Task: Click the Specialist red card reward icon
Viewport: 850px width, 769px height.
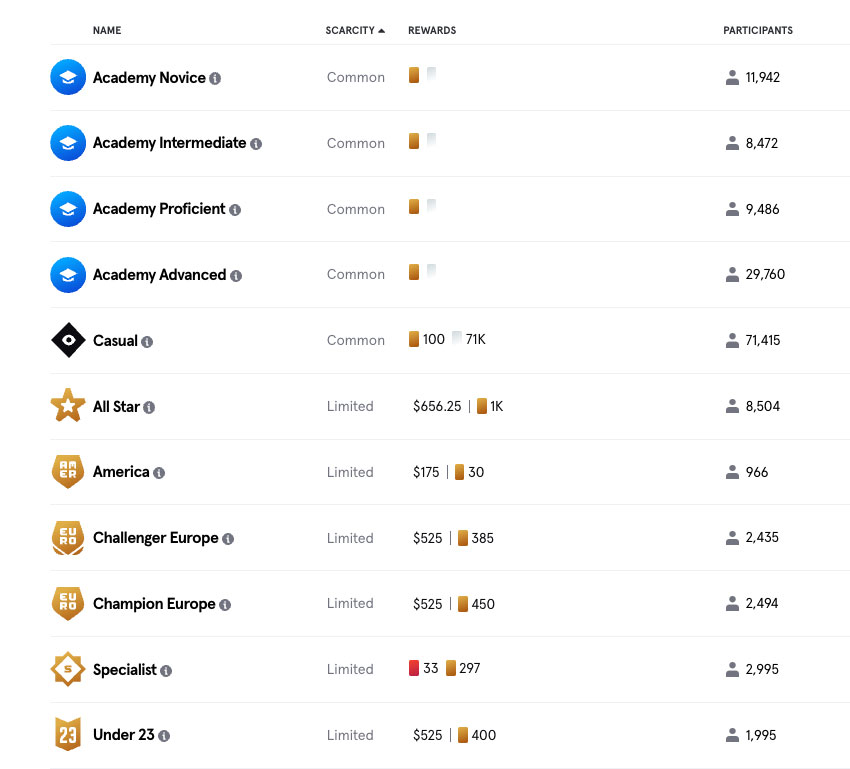Action: pyautogui.click(x=414, y=668)
